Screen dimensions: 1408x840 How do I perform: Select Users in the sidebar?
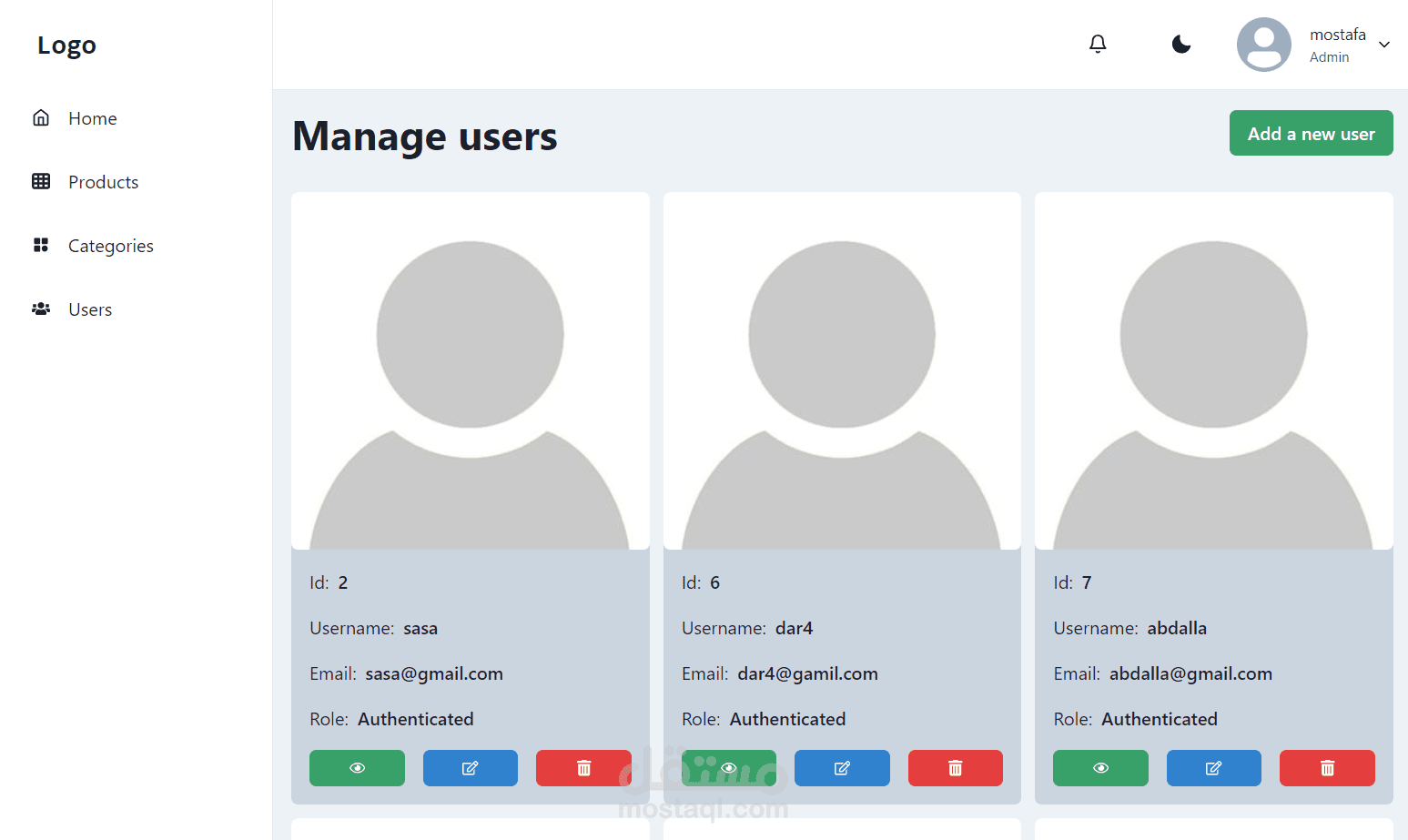[90, 309]
